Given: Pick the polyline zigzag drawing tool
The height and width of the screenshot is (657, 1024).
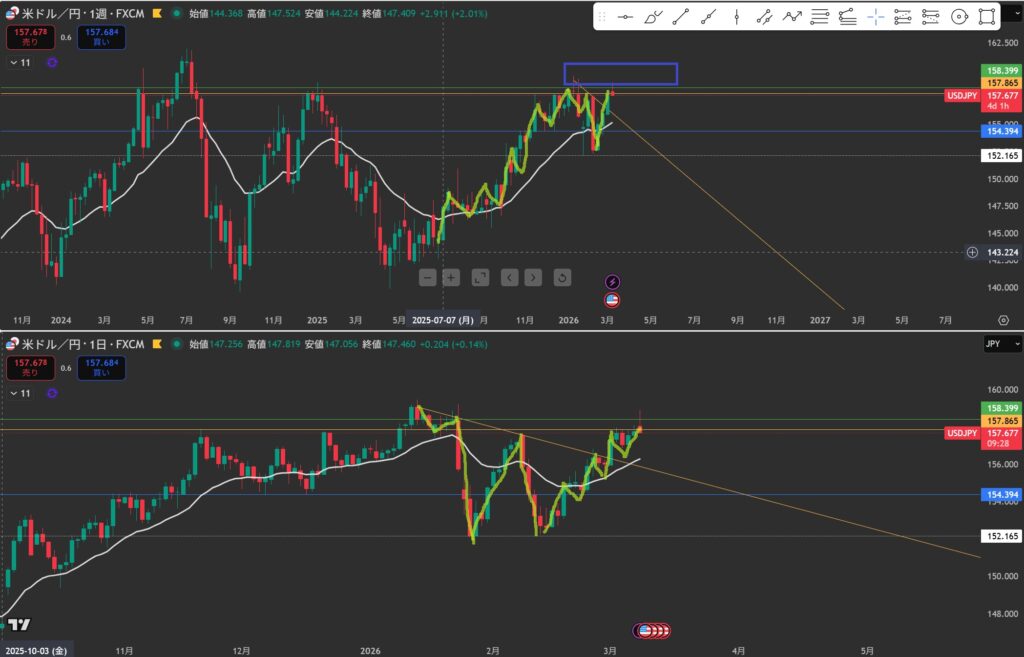Looking at the screenshot, I should click(792, 17).
